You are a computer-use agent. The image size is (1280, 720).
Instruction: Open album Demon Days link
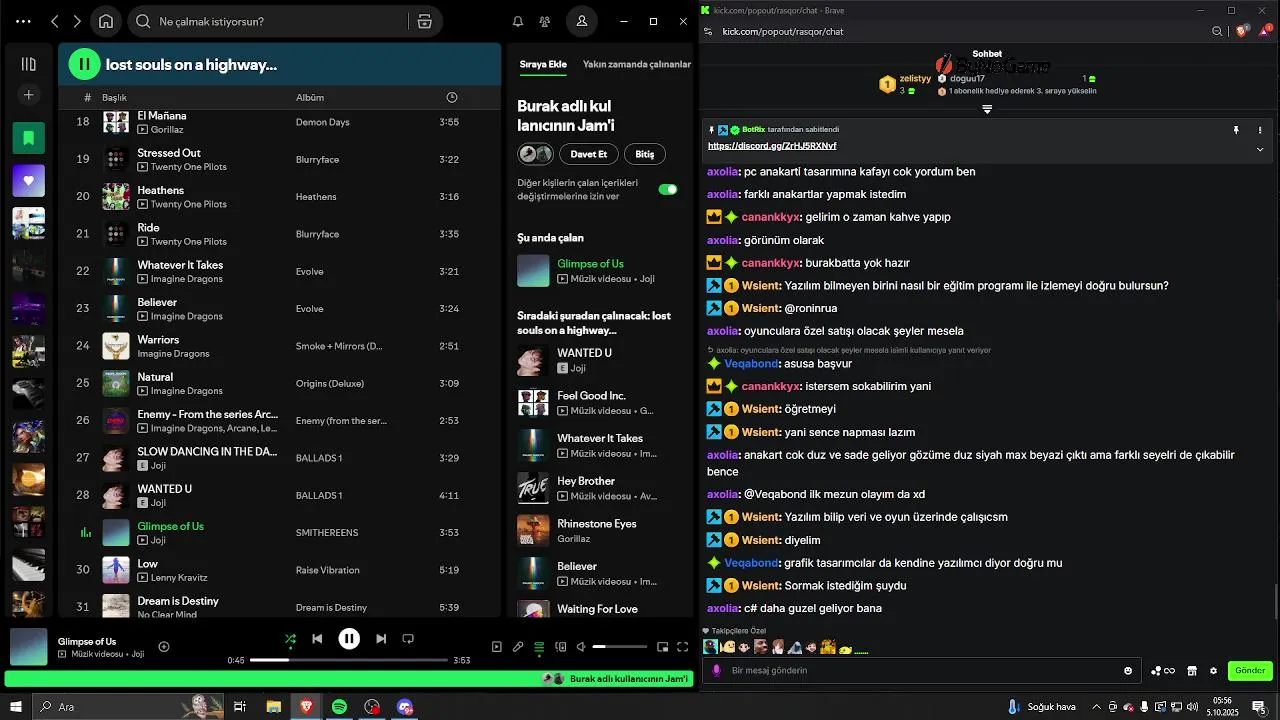324,122
